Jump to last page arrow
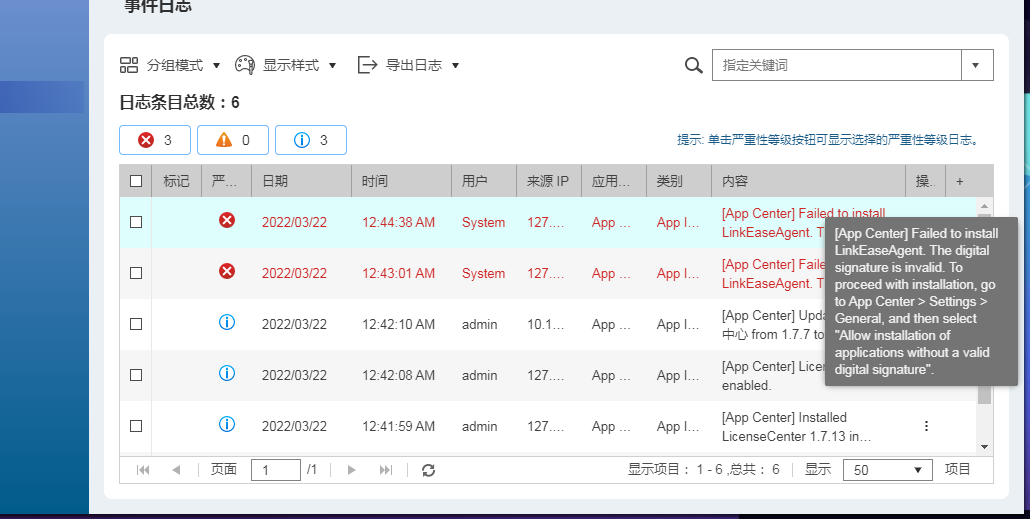Screen dimensions: 1030x519 (x=386, y=470)
